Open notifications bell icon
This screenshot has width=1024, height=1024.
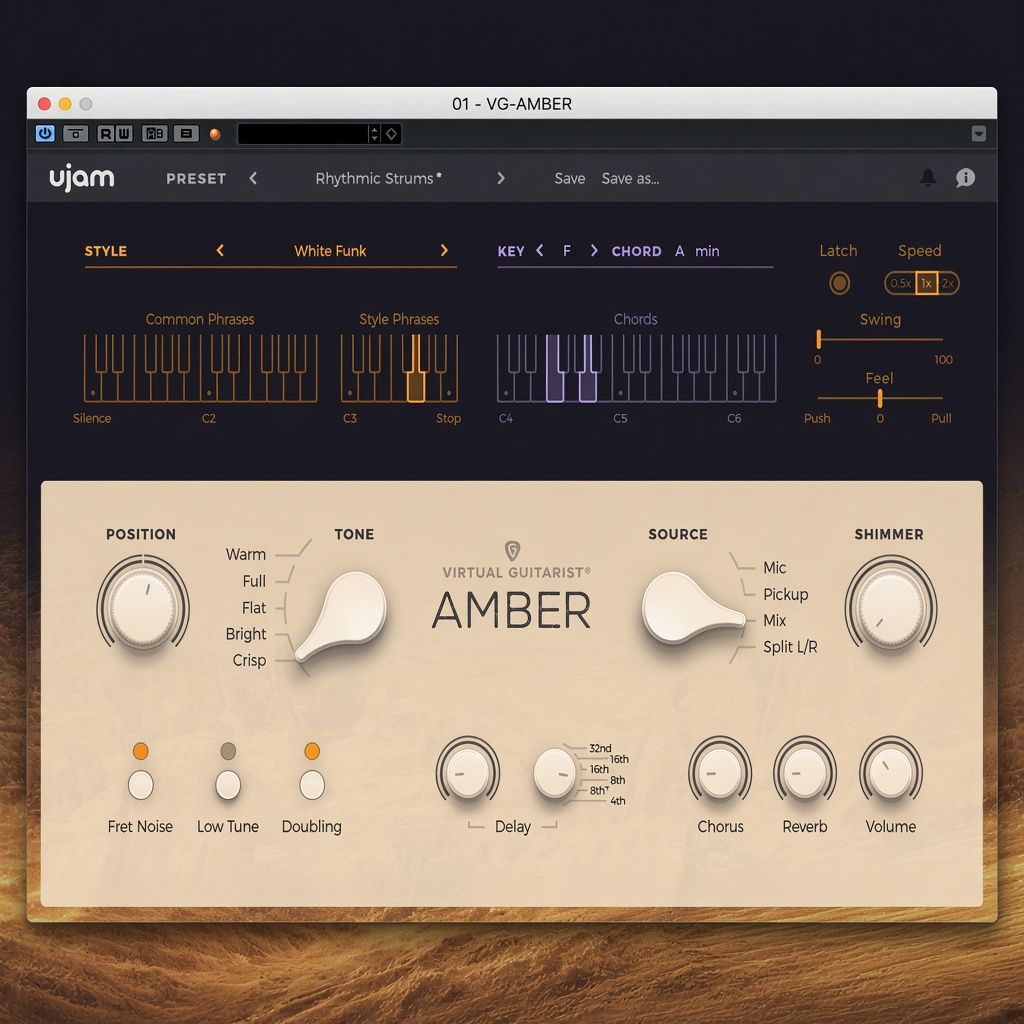click(928, 178)
